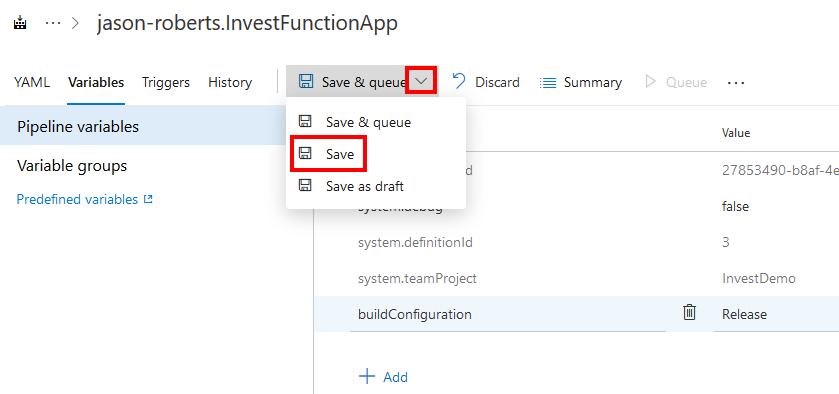Switch to the YAML tab
839x394 pixels.
click(x=32, y=82)
